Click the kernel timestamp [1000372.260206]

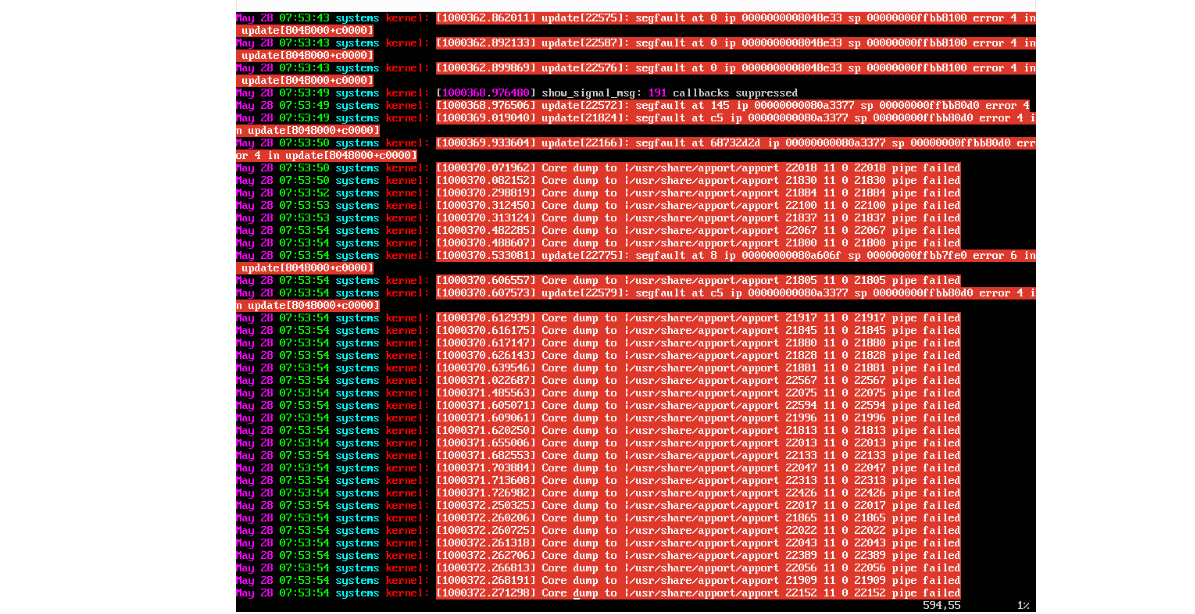[x=486, y=518]
